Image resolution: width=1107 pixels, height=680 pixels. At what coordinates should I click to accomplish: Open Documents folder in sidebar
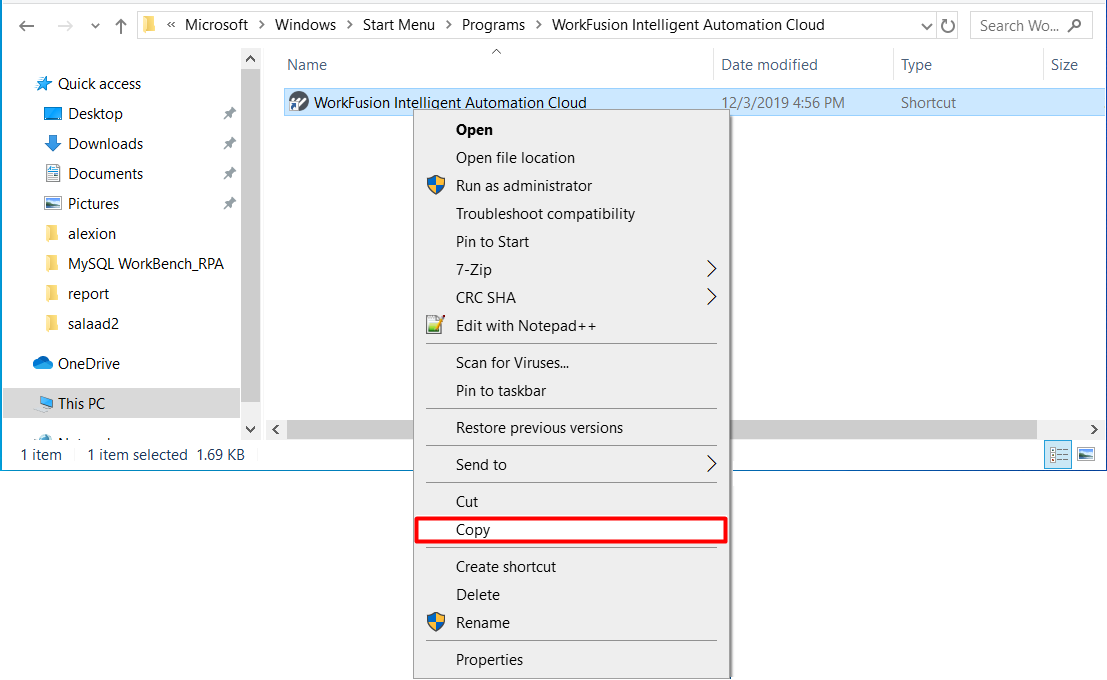point(105,174)
